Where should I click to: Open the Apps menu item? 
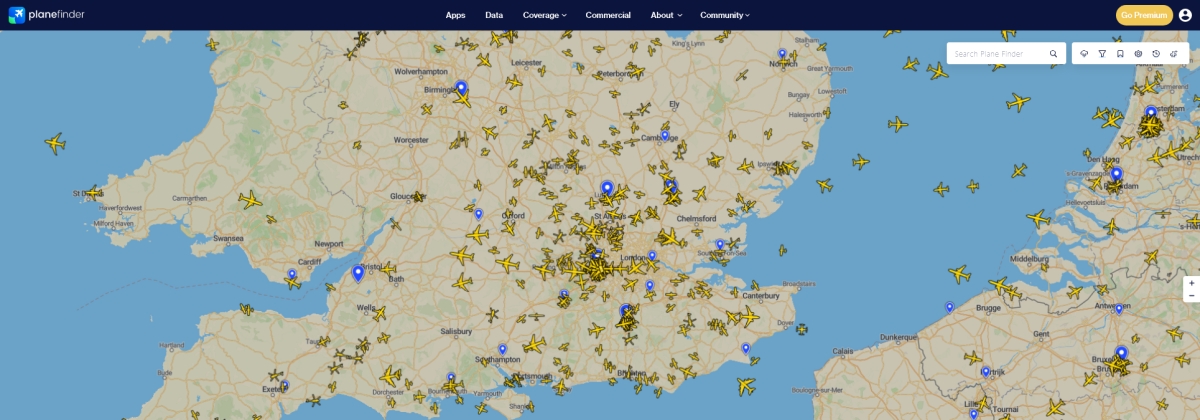pyautogui.click(x=455, y=15)
